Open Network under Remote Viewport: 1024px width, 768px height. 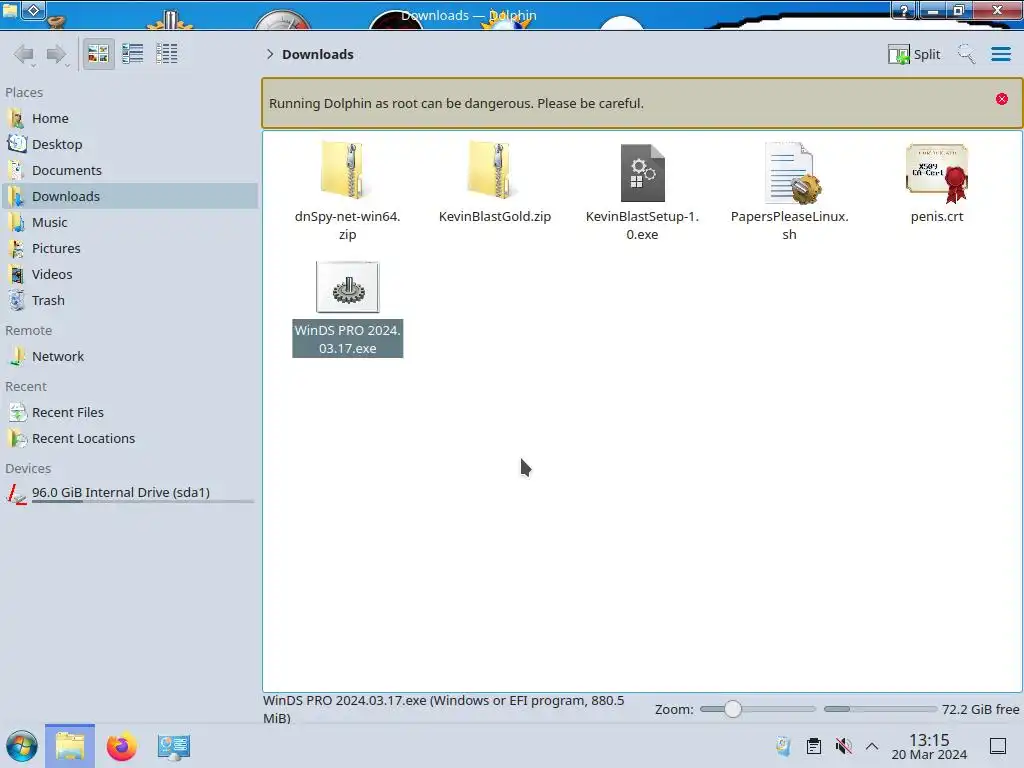pyautogui.click(x=129, y=357)
